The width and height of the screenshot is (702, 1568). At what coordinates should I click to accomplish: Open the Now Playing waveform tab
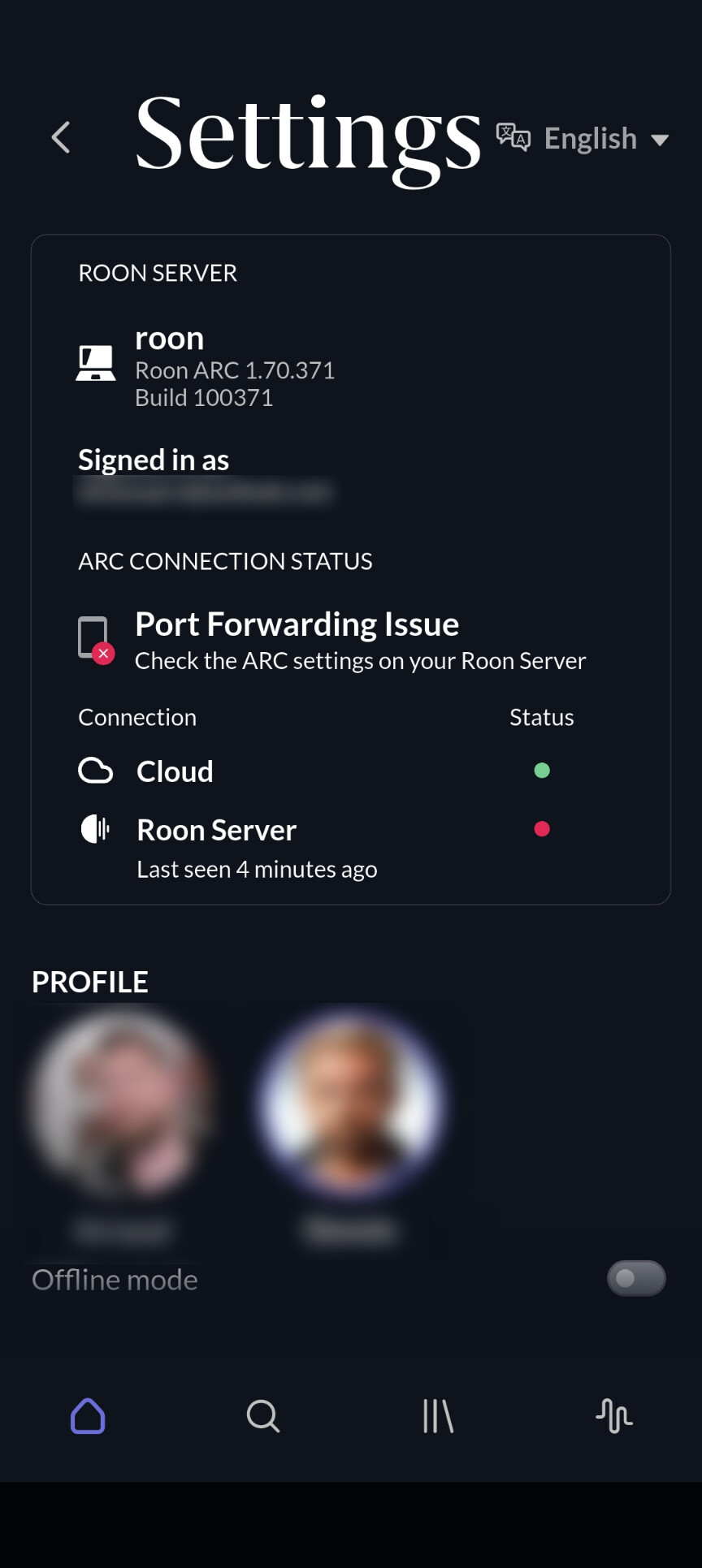(x=613, y=1416)
